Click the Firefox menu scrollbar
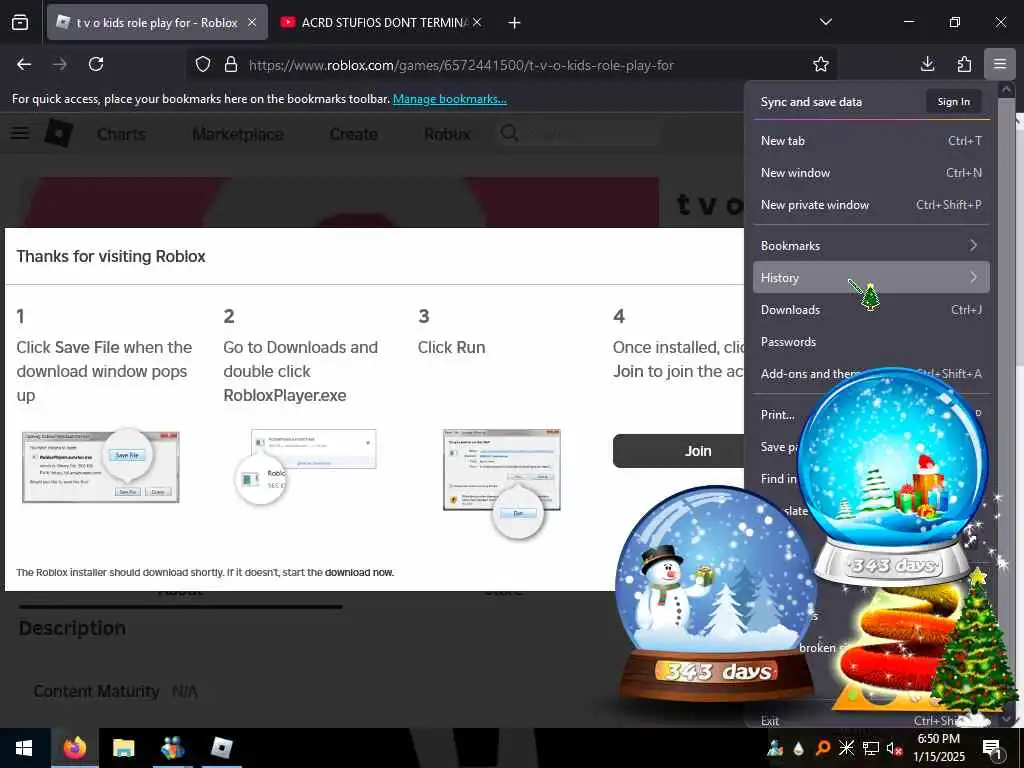 1006,404
